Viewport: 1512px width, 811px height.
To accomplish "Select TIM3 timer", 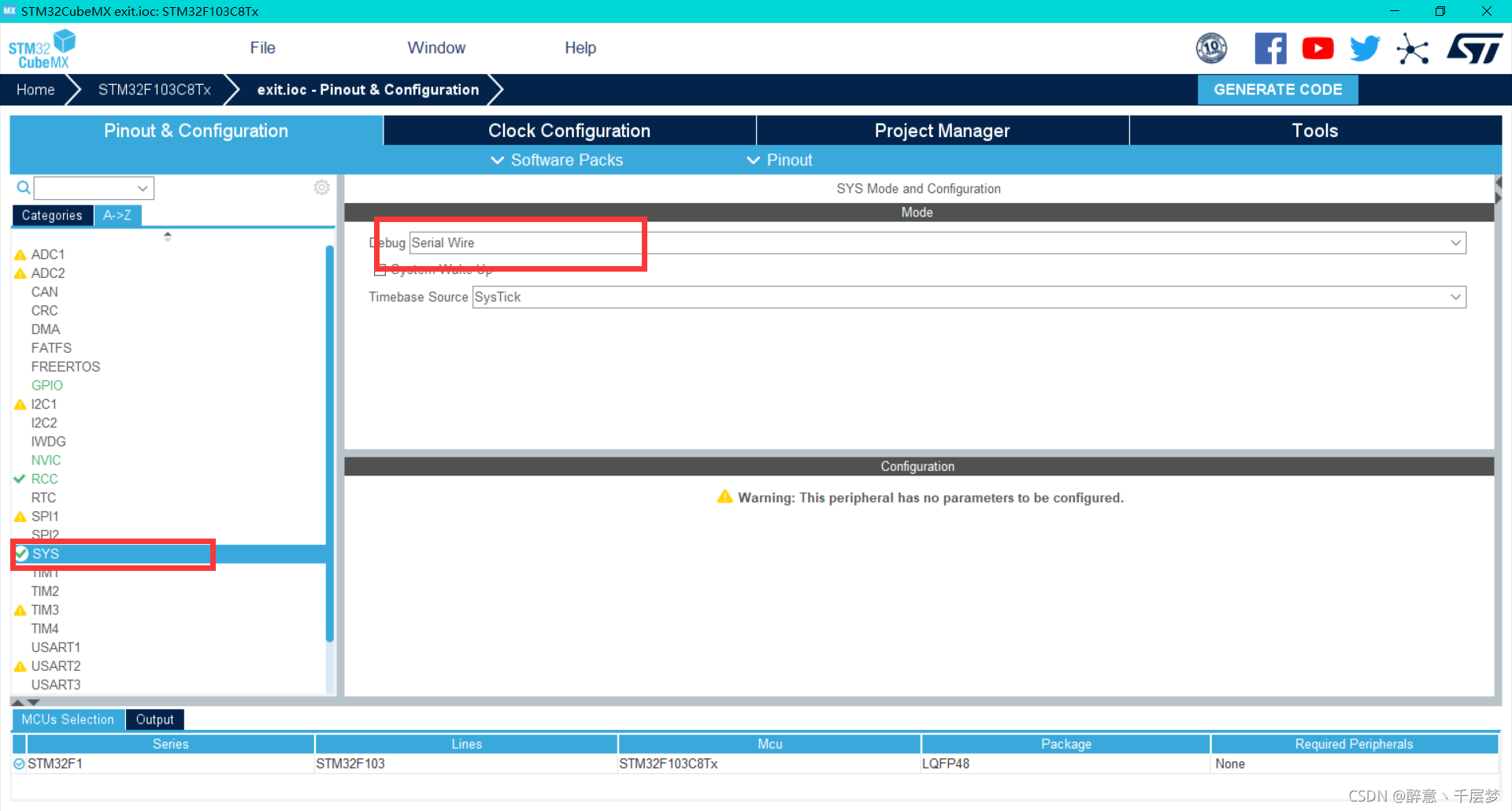I will tap(45, 610).
